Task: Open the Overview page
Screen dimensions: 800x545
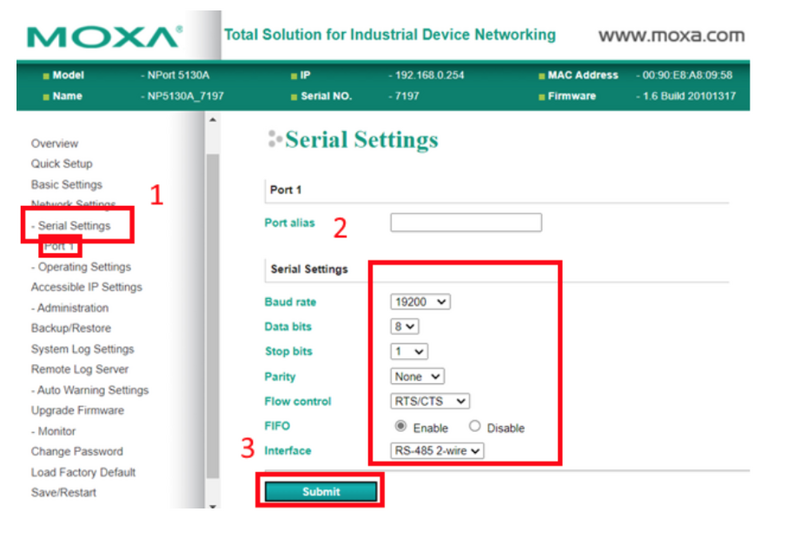Action: coord(55,143)
